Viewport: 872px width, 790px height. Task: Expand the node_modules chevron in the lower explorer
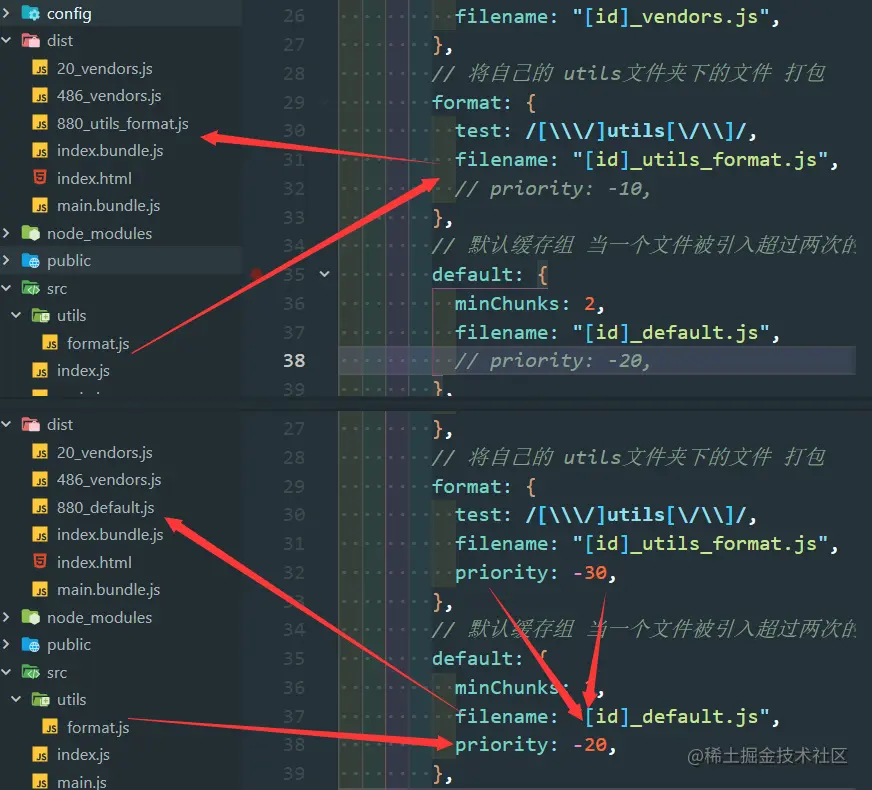[6, 617]
